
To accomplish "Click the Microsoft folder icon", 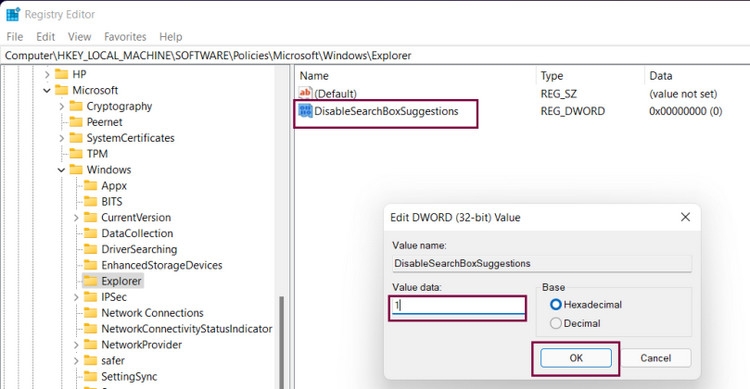I will [61, 90].
